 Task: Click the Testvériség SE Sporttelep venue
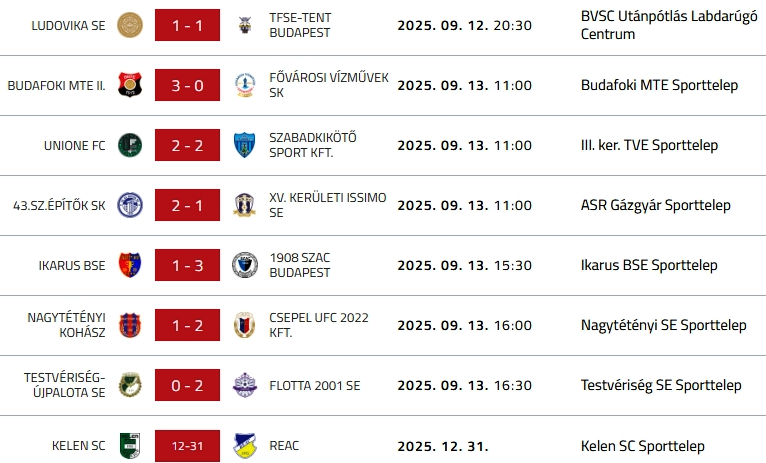tap(661, 385)
